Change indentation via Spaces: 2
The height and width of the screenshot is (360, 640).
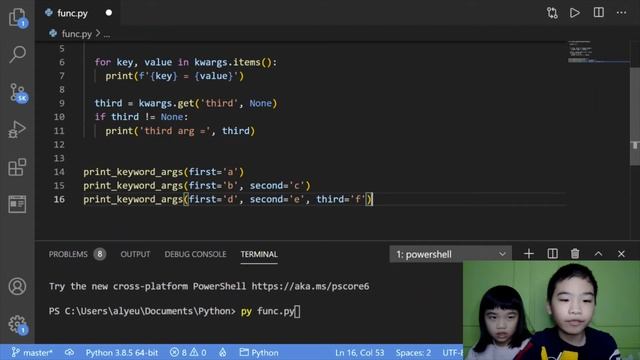point(413,353)
